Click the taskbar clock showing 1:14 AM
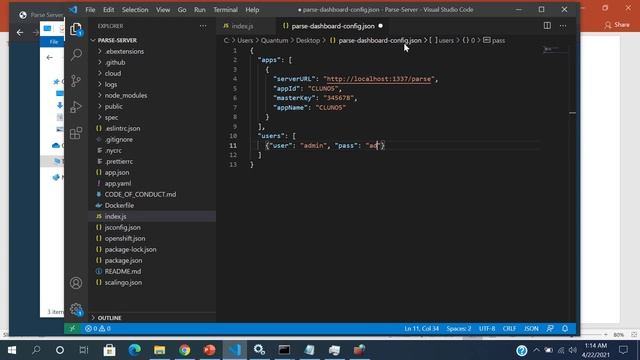 [x=596, y=350]
